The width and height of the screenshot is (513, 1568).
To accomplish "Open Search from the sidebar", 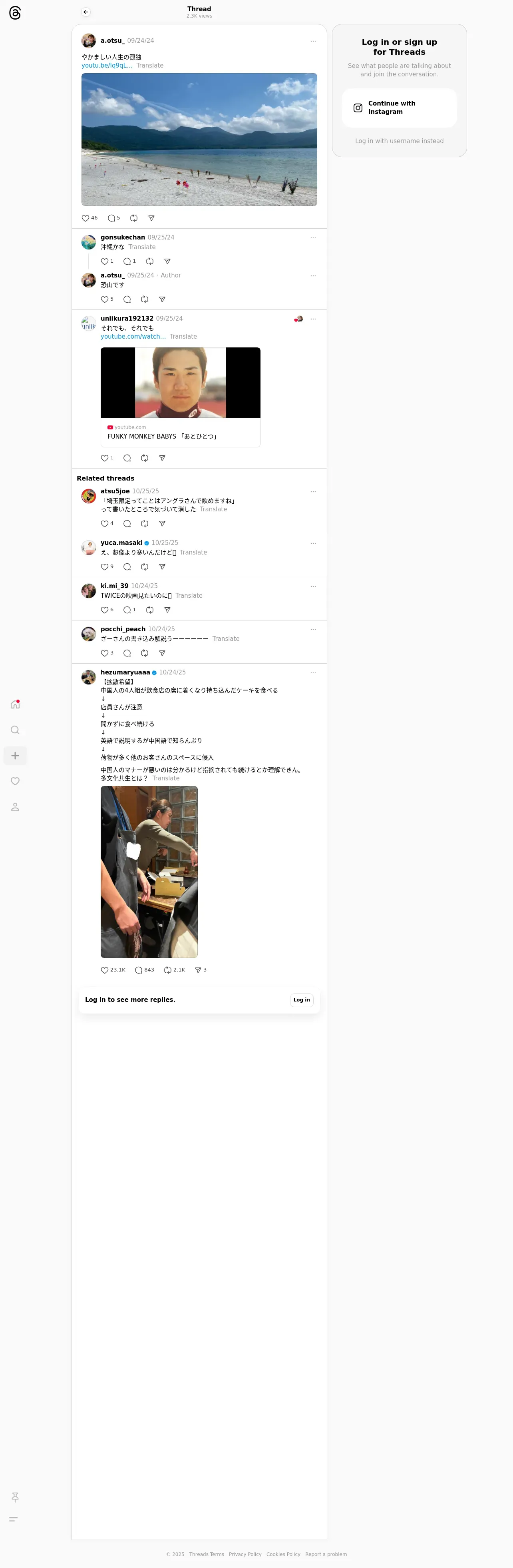I will click(15, 730).
